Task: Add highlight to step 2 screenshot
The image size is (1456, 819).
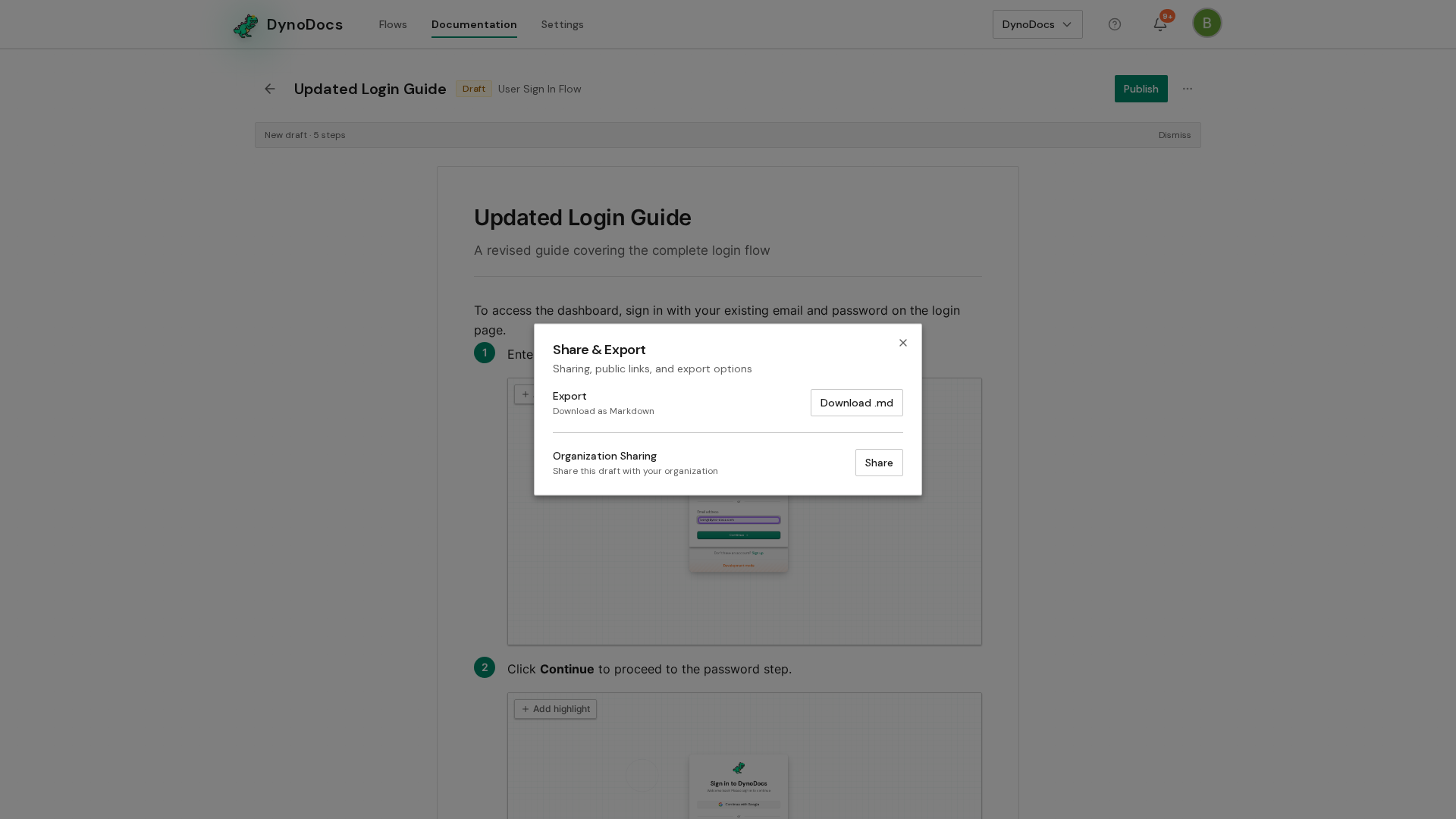Action: click(x=555, y=709)
